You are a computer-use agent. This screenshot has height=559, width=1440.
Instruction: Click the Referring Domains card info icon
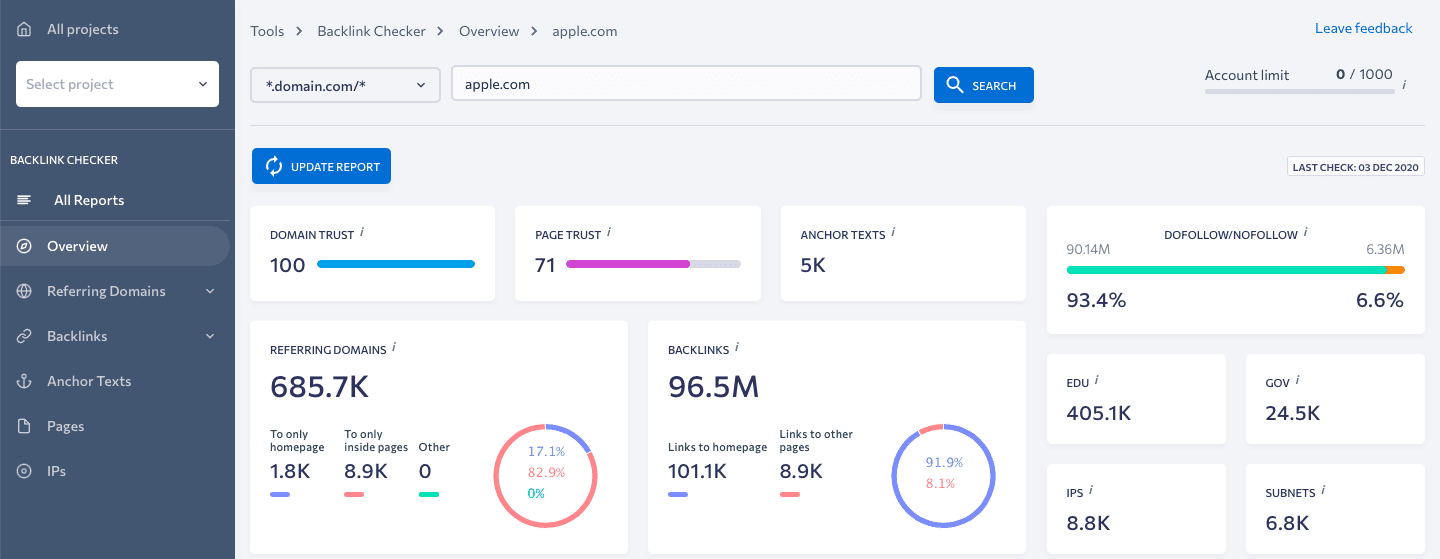point(394,347)
